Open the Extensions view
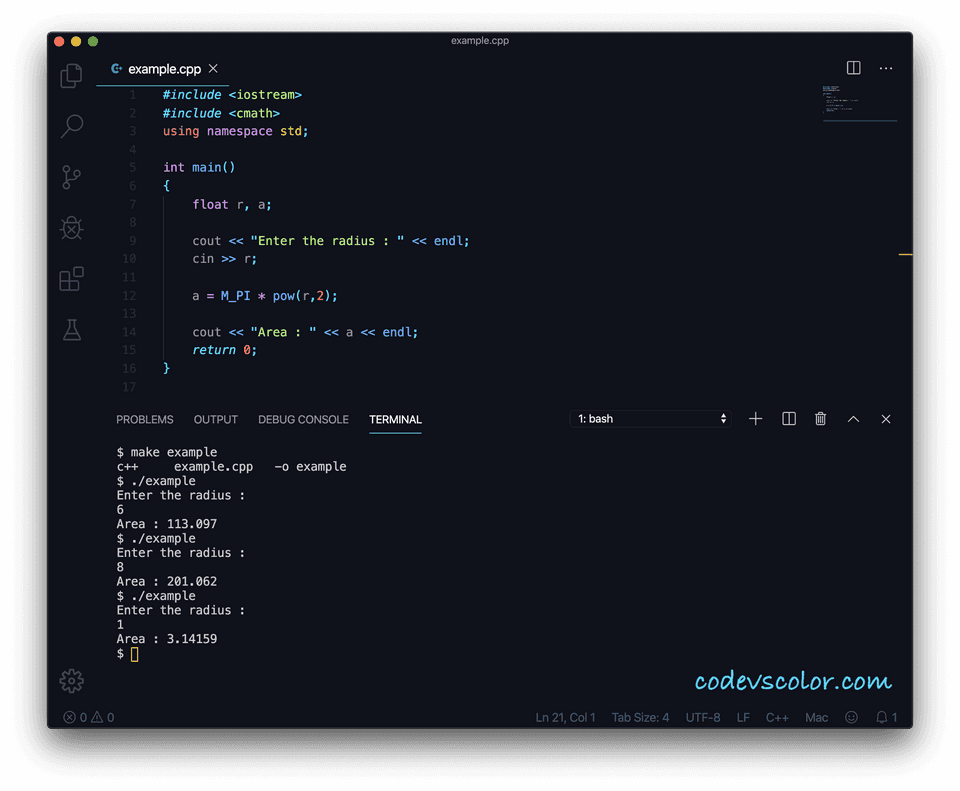The width and height of the screenshot is (960, 791). pos(70,279)
